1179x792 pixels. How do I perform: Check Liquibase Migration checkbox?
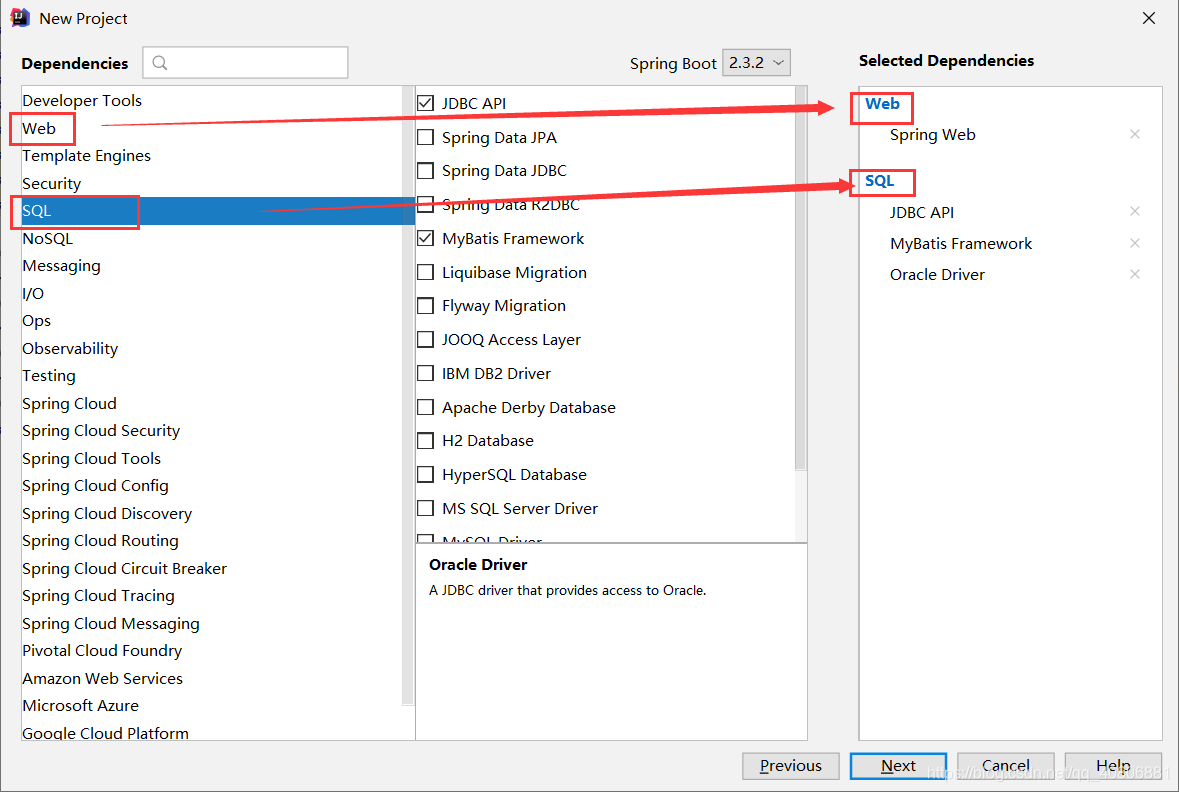[426, 272]
